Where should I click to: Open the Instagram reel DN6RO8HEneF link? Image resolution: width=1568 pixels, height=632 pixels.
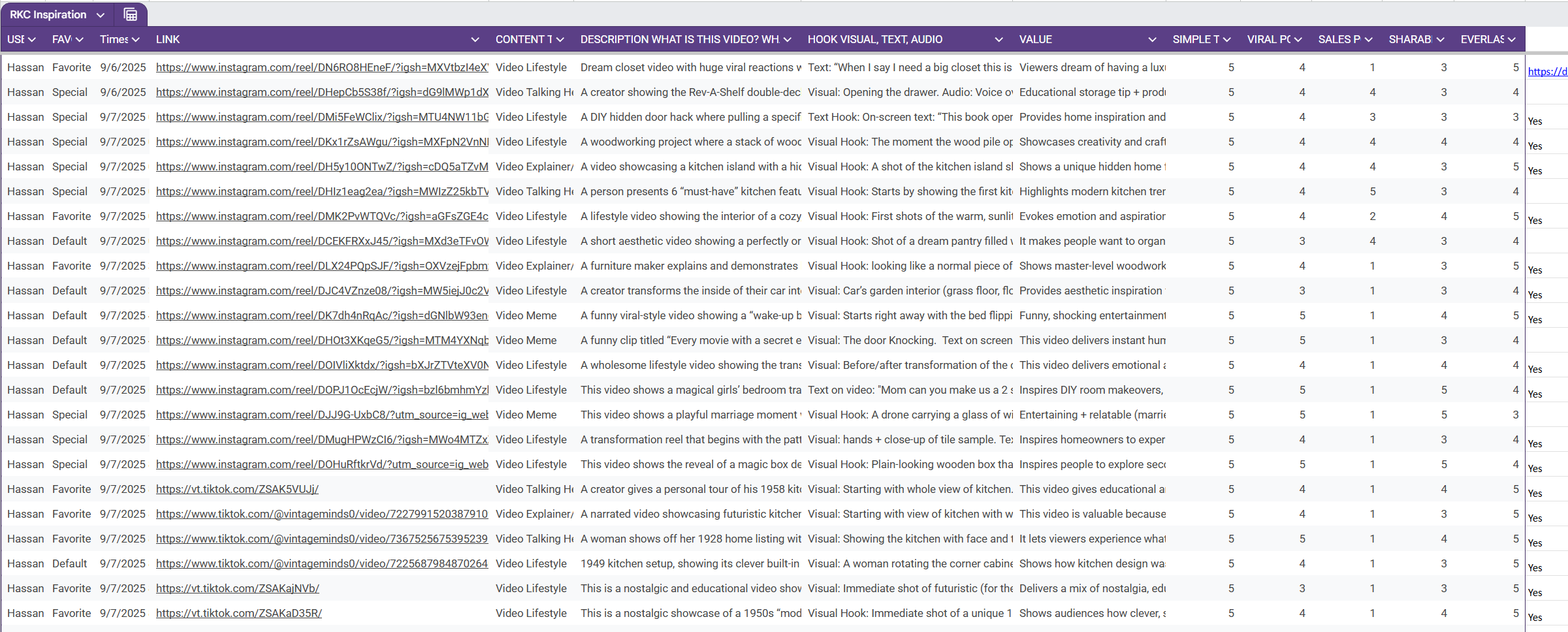point(321,67)
